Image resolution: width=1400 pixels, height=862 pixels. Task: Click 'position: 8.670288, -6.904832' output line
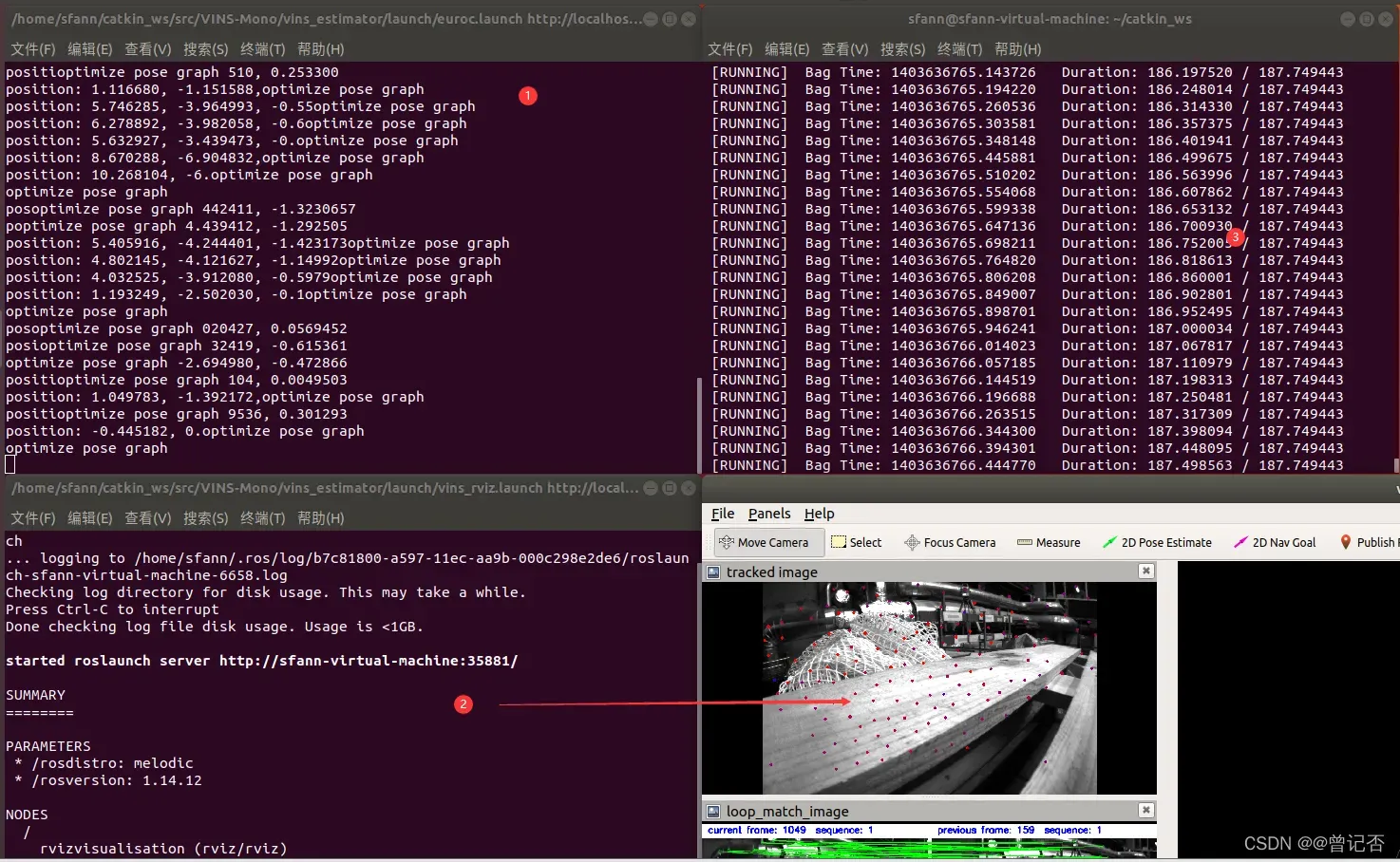click(x=215, y=158)
